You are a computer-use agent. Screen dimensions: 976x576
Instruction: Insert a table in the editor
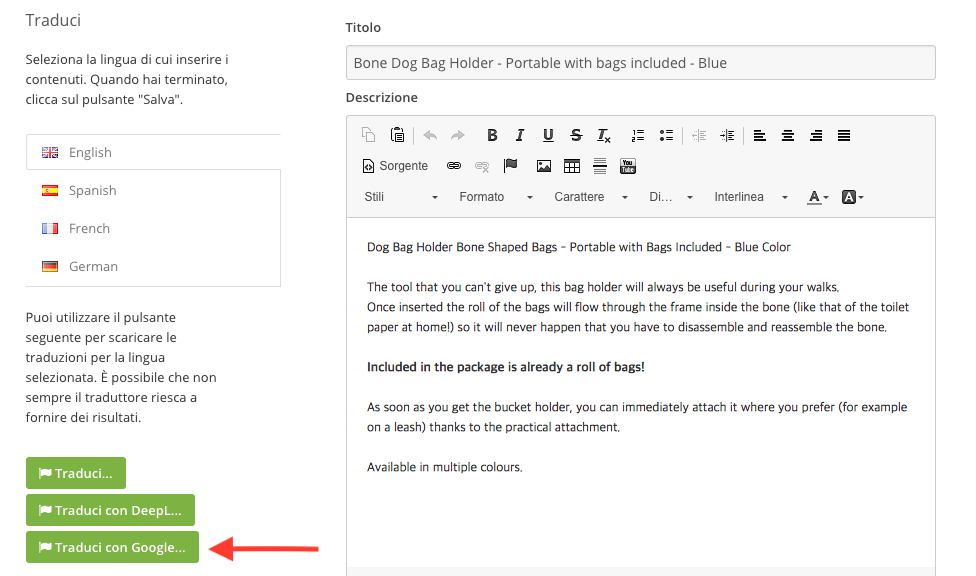572,166
